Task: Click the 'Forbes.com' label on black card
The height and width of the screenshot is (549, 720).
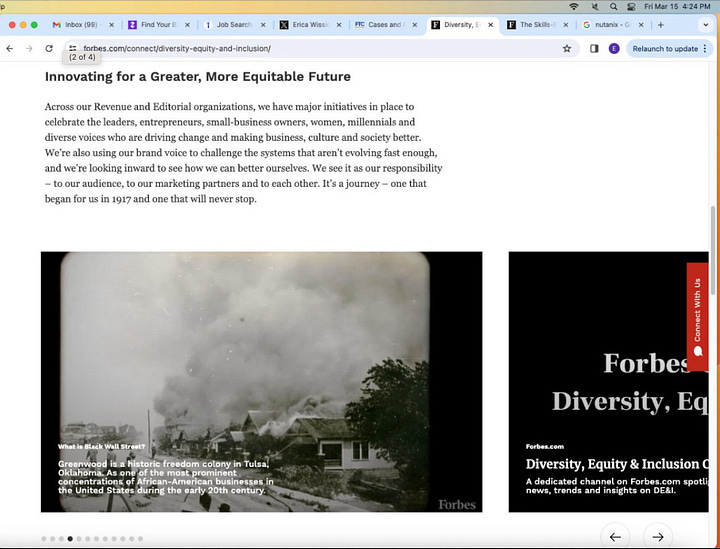Action: [x=545, y=446]
